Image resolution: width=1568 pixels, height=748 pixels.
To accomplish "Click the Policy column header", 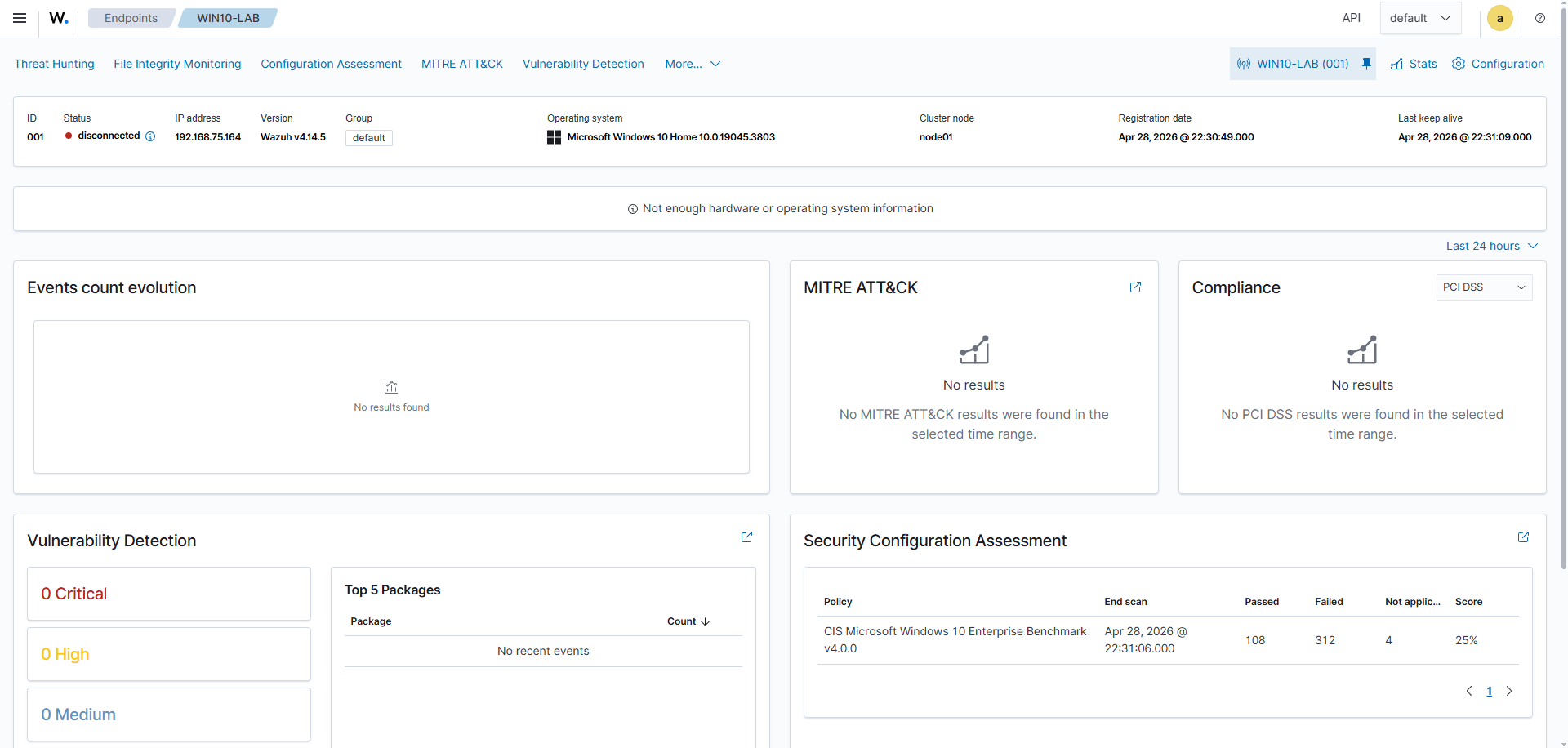I will click(838, 602).
